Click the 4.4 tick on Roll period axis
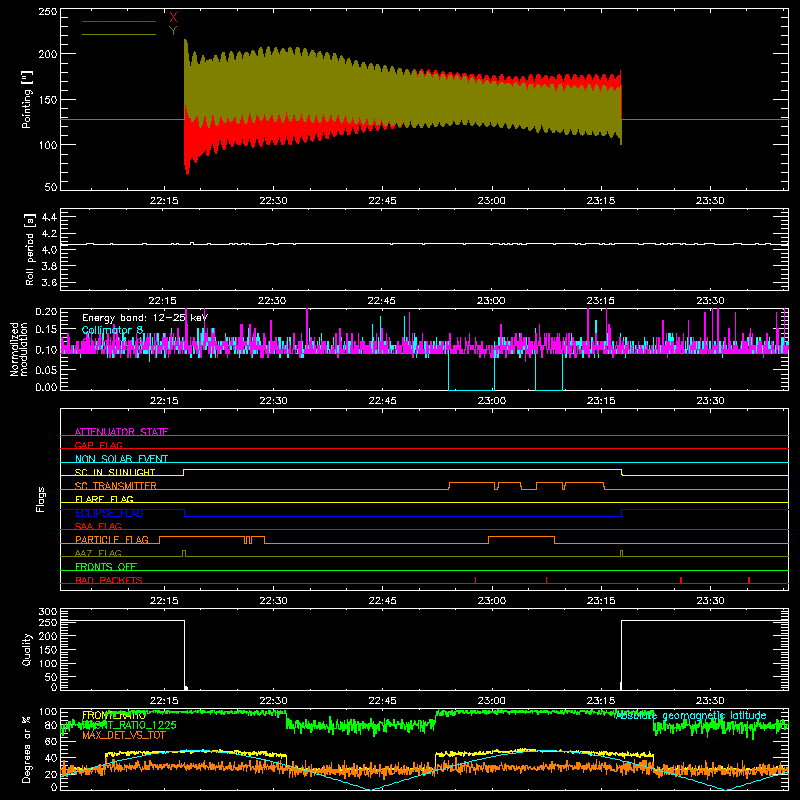 coord(49,217)
